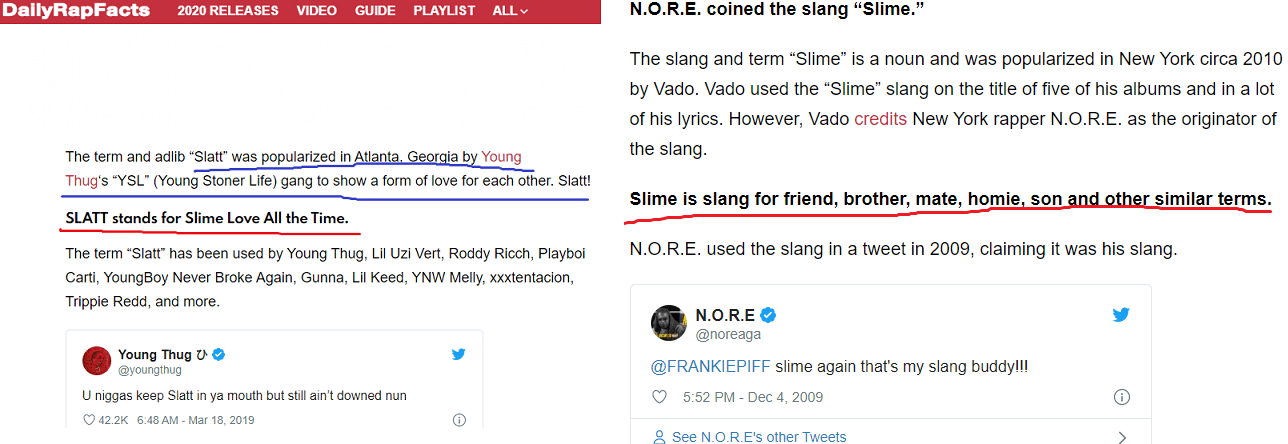1288x444 pixels.
Task: Open info icon on Young Thug tweet
Action: (x=459, y=421)
